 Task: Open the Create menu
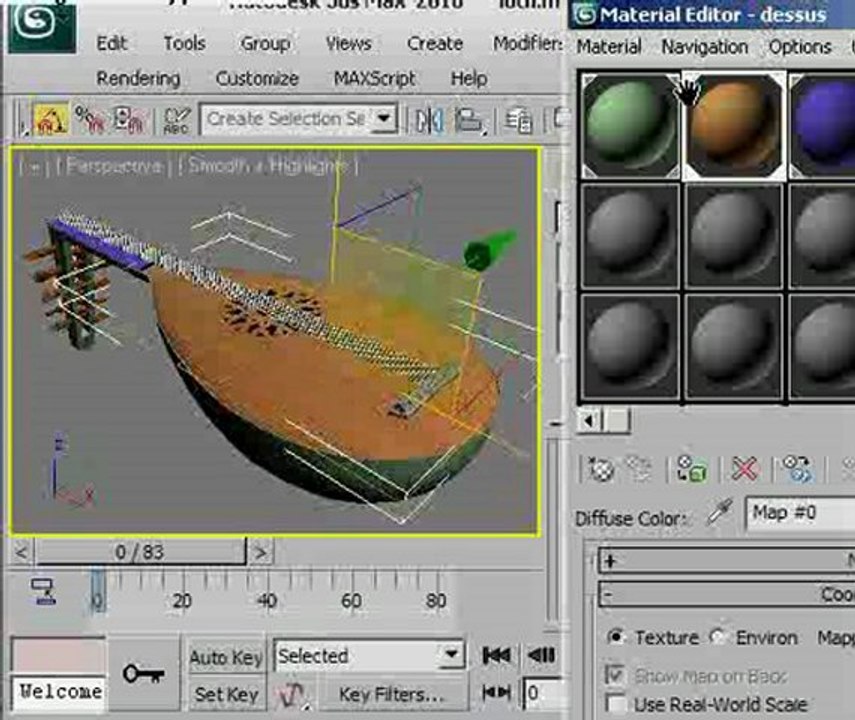435,43
